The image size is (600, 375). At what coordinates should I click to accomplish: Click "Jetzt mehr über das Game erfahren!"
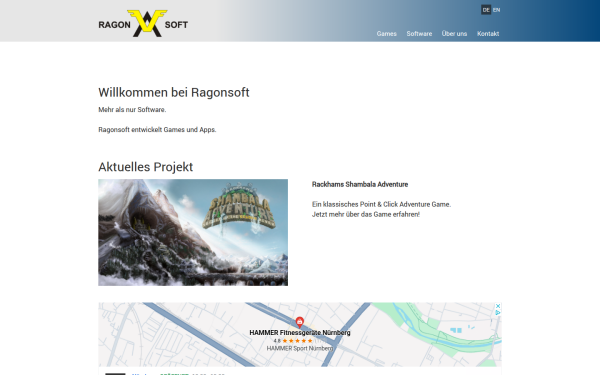(x=366, y=214)
